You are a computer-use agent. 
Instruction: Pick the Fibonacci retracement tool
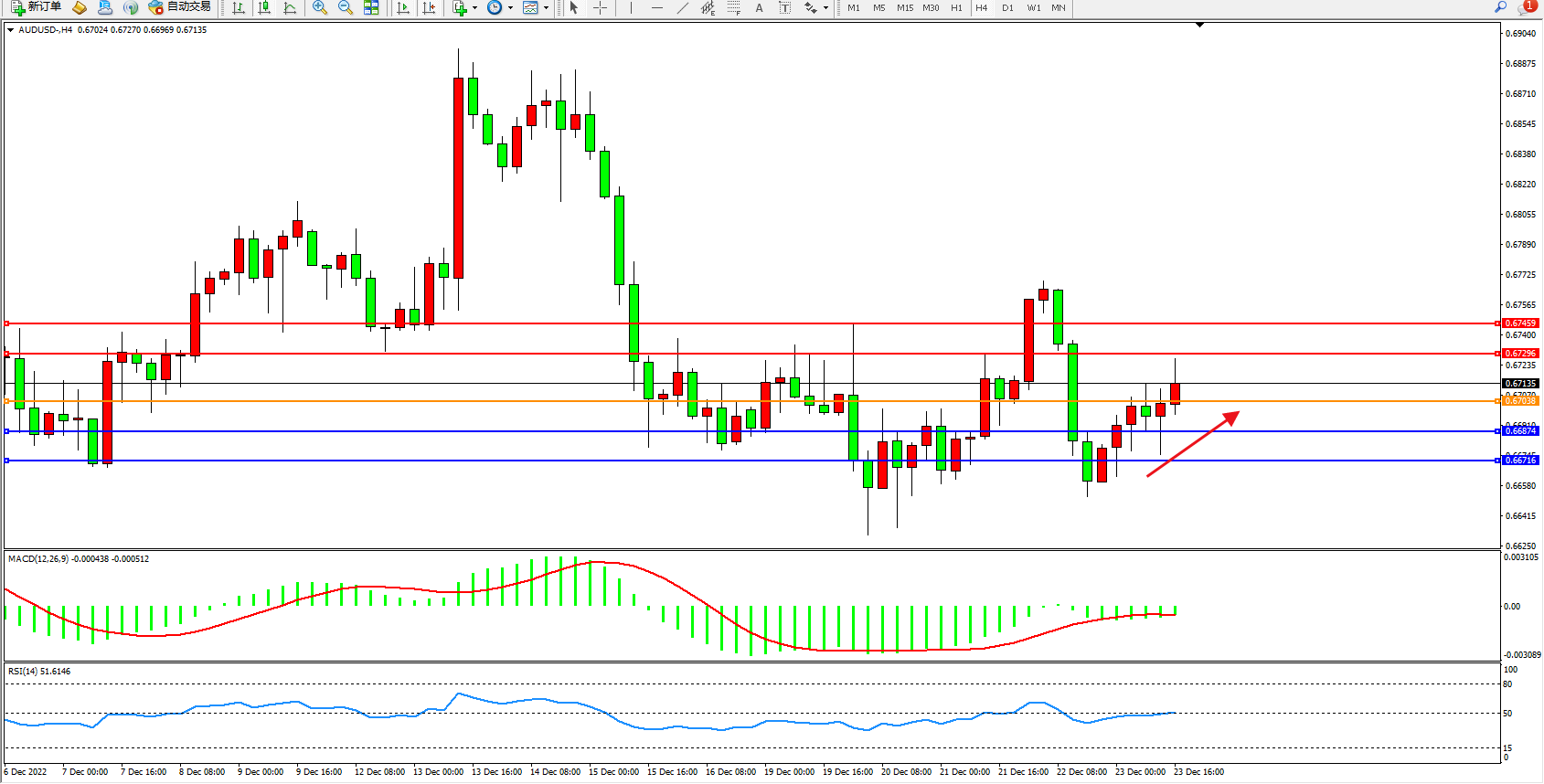[x=733, y=8]
